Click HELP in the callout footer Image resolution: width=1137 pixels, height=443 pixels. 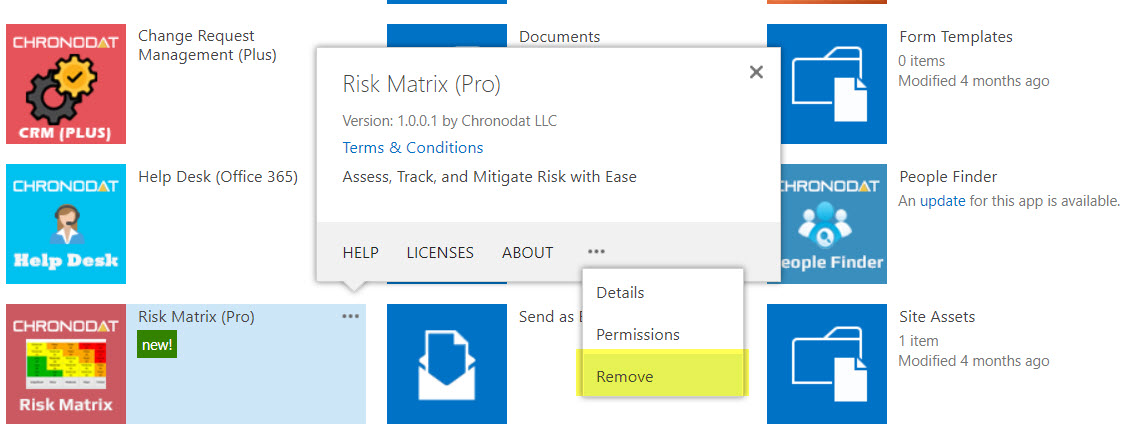(x=360, y=253)
